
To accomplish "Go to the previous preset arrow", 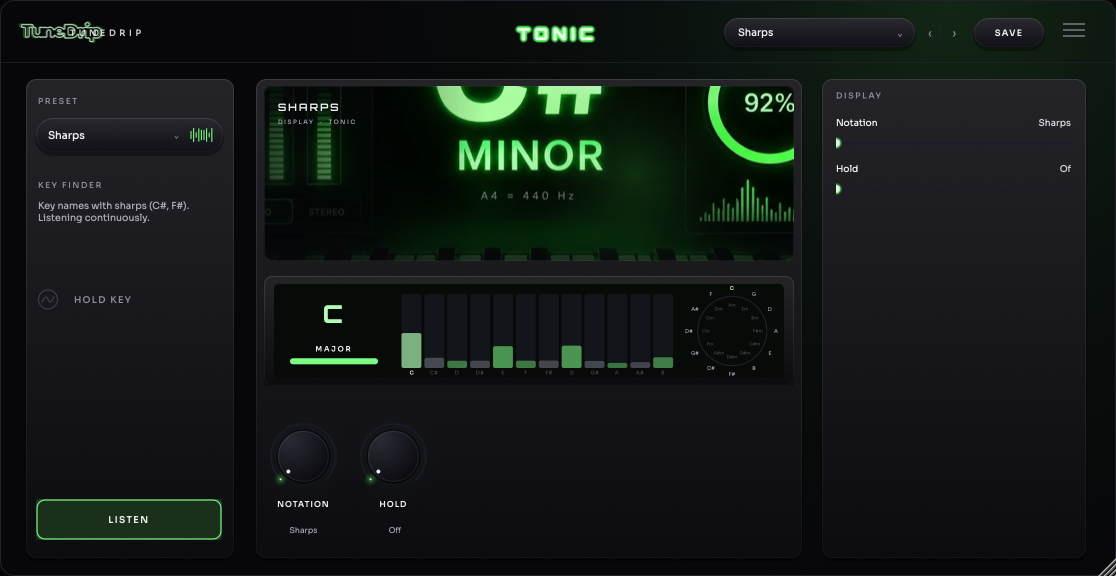I will click(930, 33).
